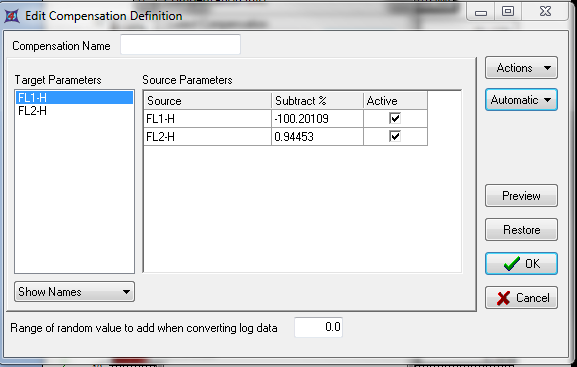This screenshot has width=577, height=367.
Task: Select the -100.20109 subtract value cell
Action: coord(317,119)
